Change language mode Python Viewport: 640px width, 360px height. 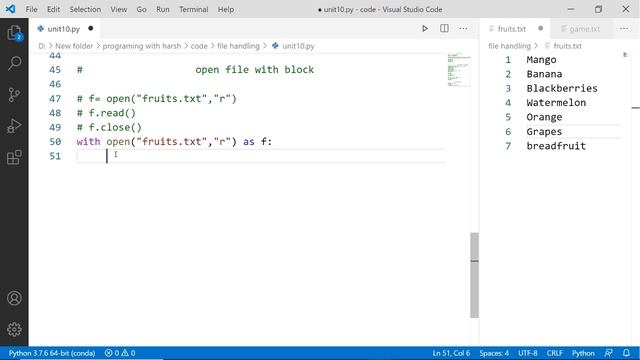click(x=583, y=353)
